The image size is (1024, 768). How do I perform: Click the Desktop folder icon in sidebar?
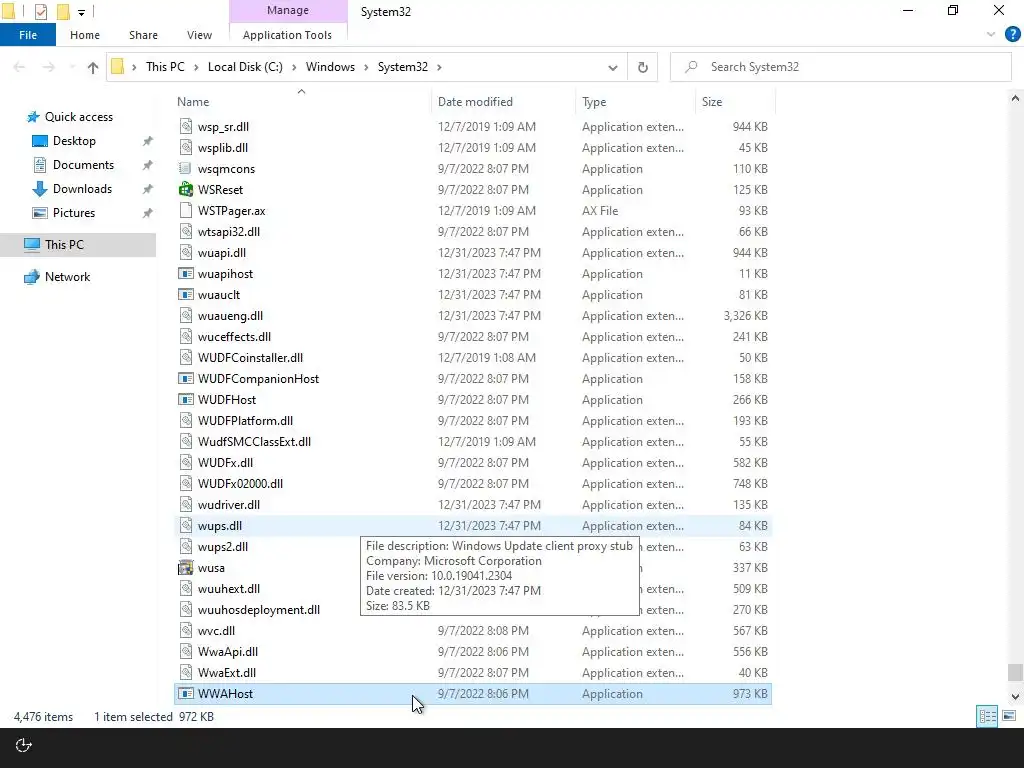[x=40, y=141]
